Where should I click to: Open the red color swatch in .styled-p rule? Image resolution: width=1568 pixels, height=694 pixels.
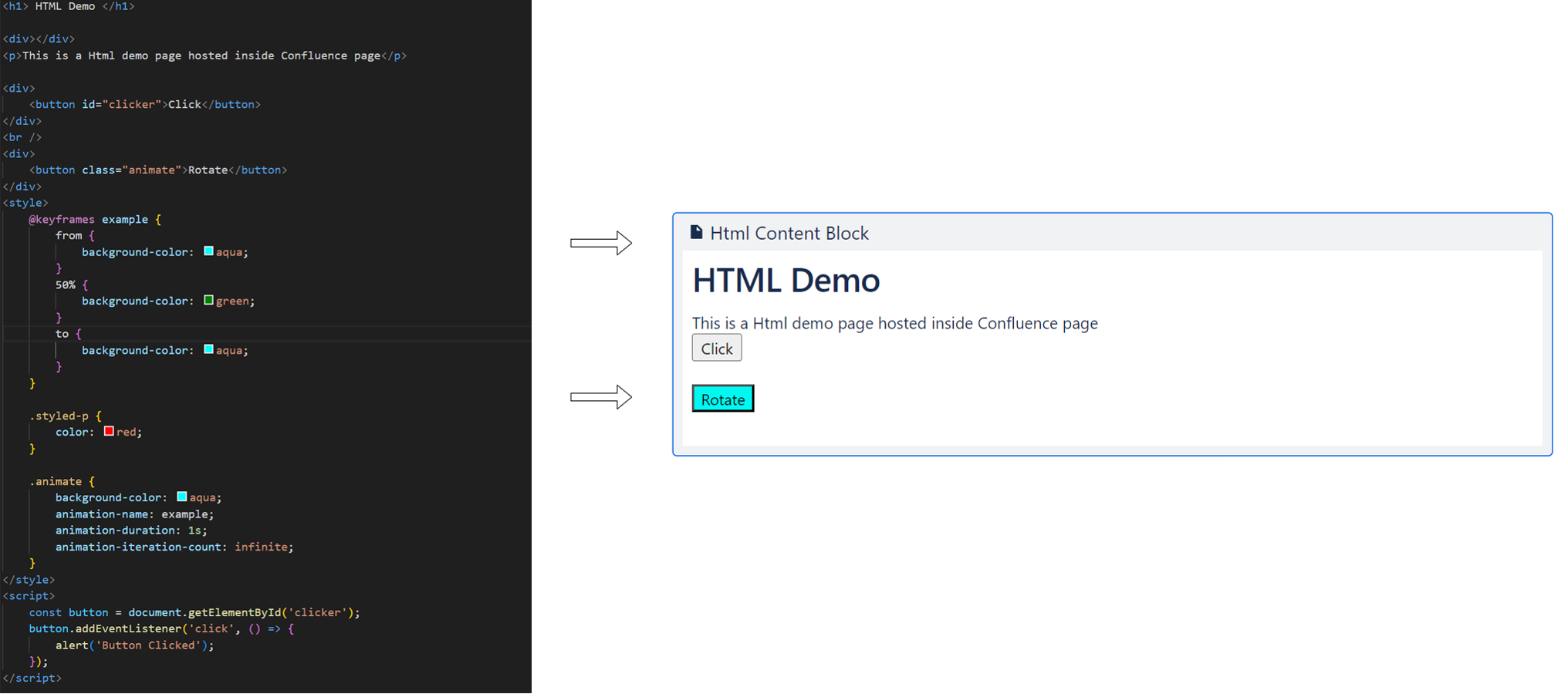(109, 431)
